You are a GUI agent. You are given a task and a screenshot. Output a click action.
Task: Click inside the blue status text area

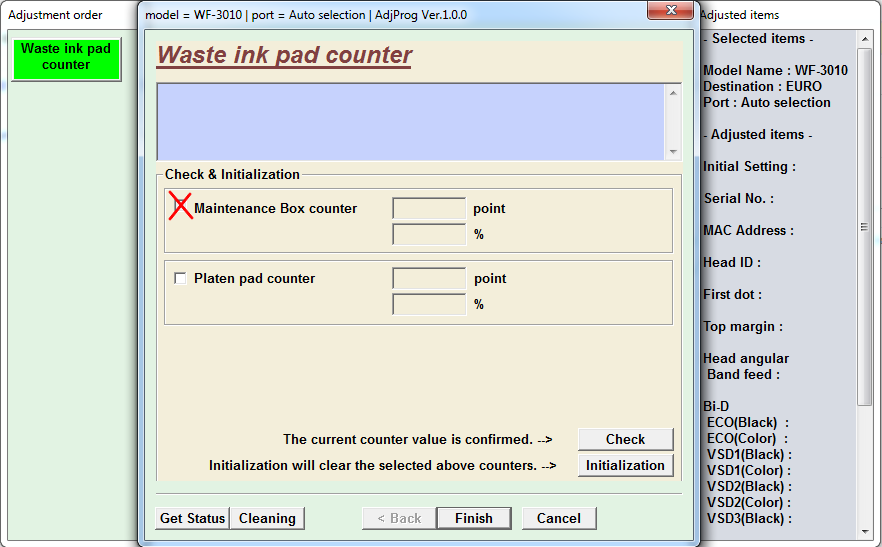pyautogui.click(x=411, y=121)
